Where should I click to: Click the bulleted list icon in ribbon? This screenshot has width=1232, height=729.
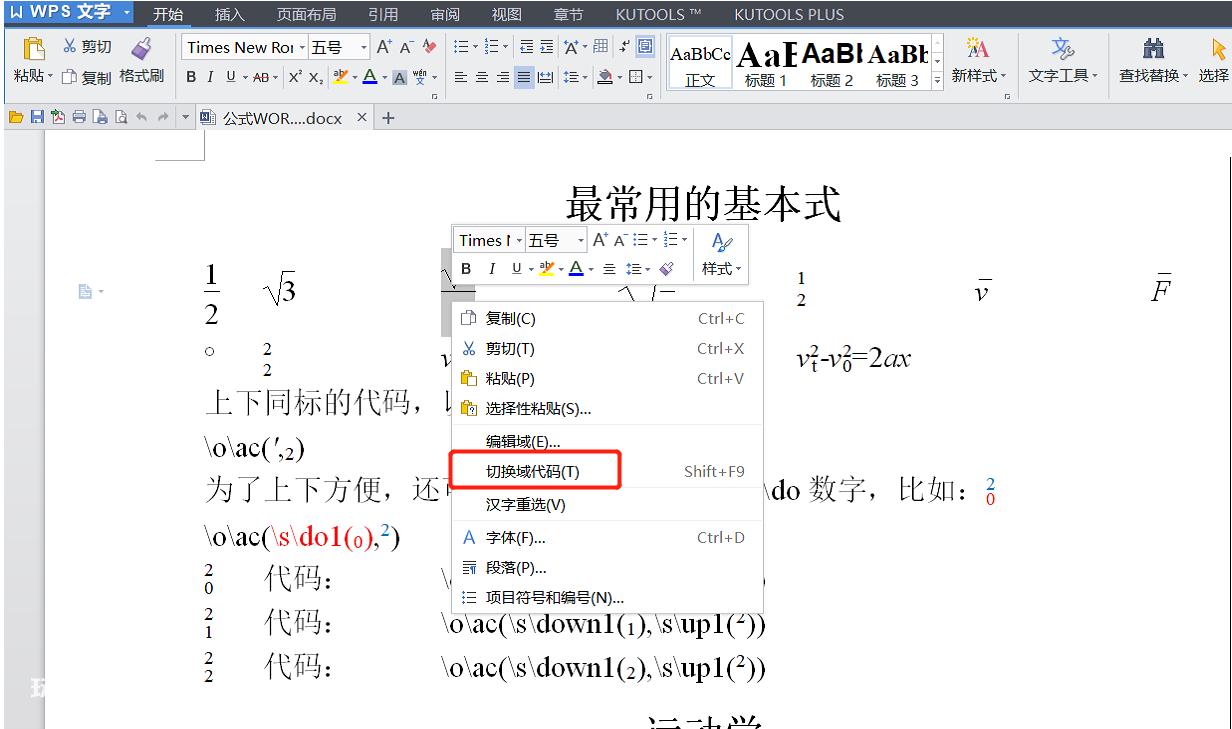(461, 47)
